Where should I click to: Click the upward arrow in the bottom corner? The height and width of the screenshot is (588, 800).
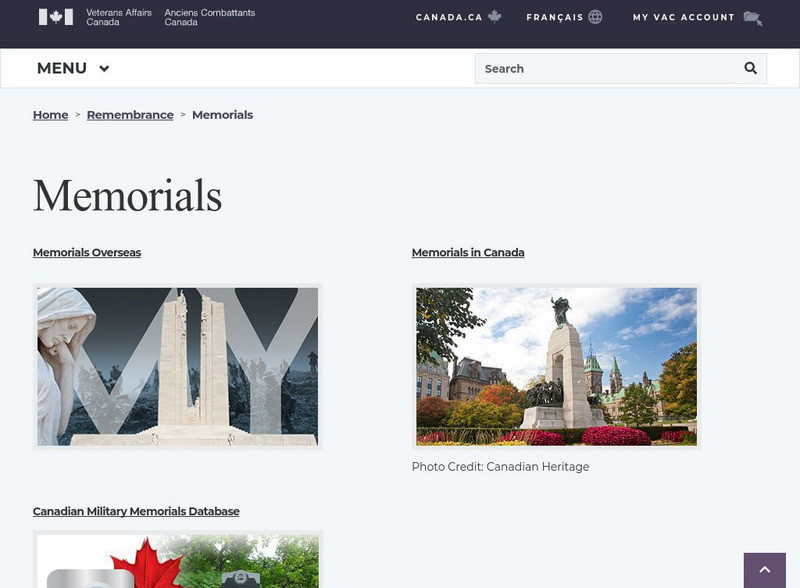pos(764,567)
